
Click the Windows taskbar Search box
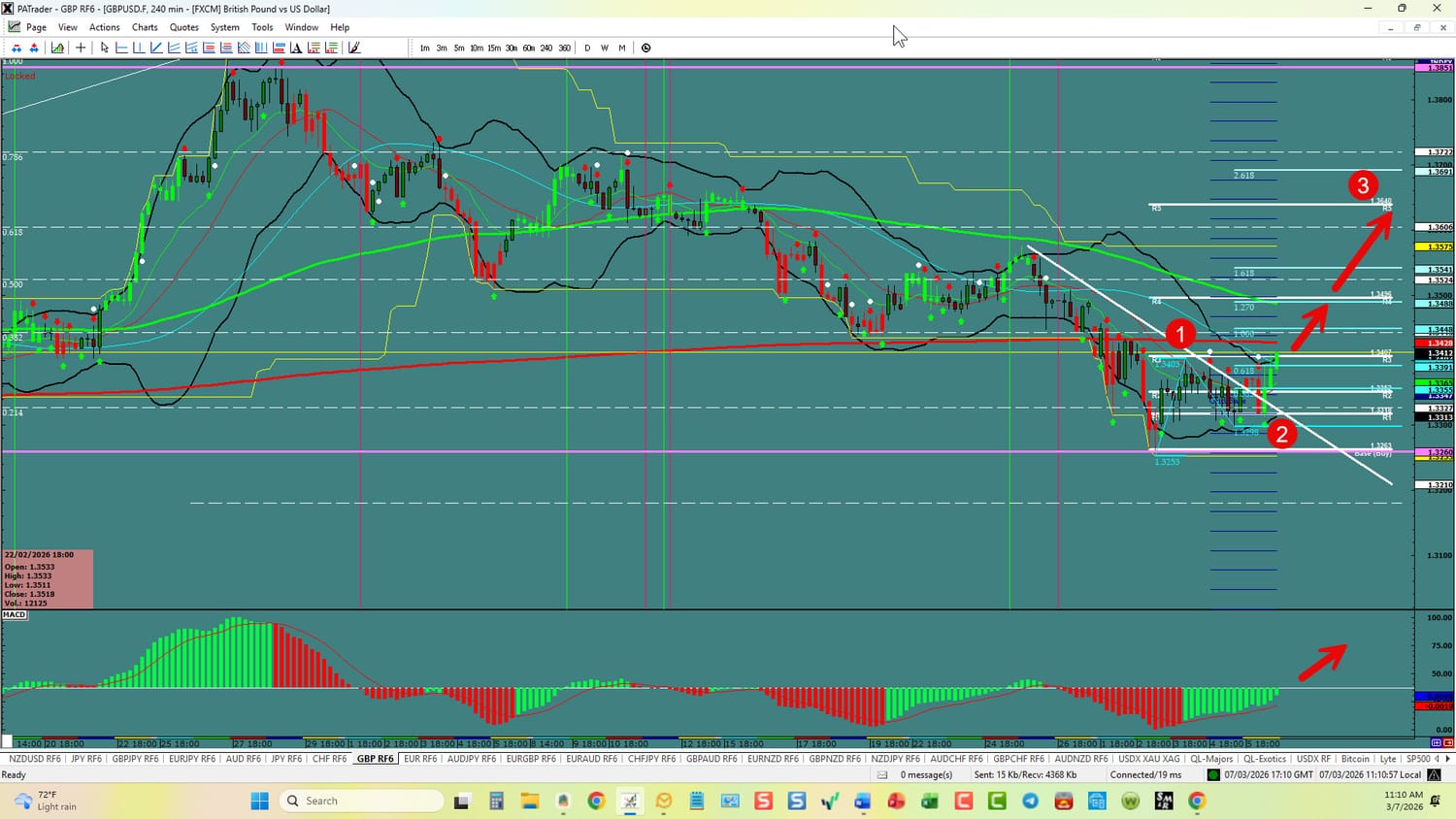coord(361,801)
